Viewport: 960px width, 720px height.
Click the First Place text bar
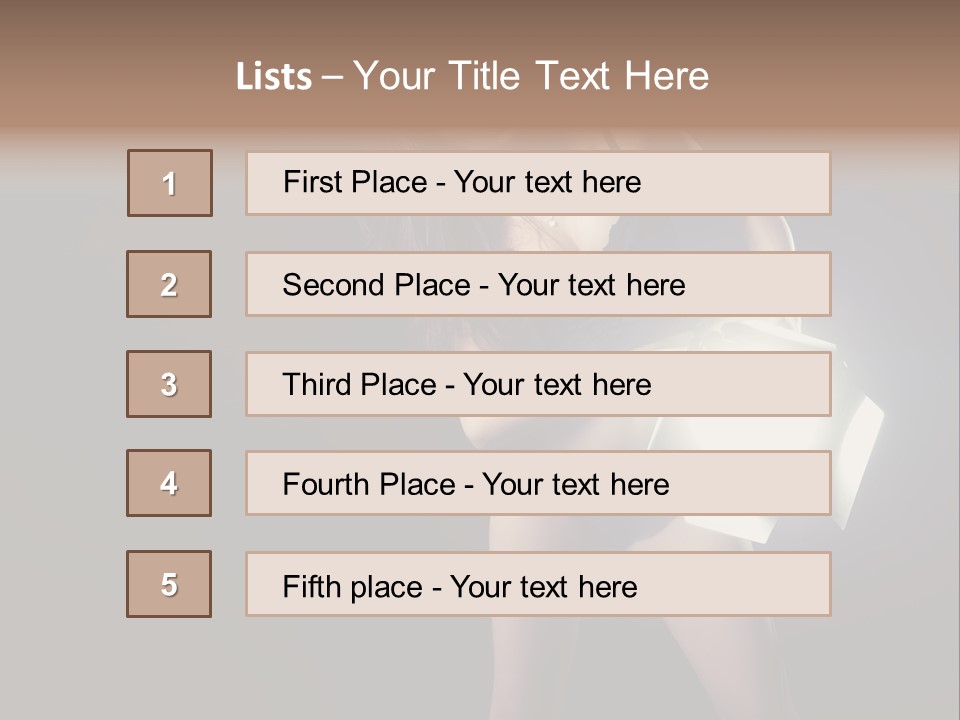(x=538, y=183)
